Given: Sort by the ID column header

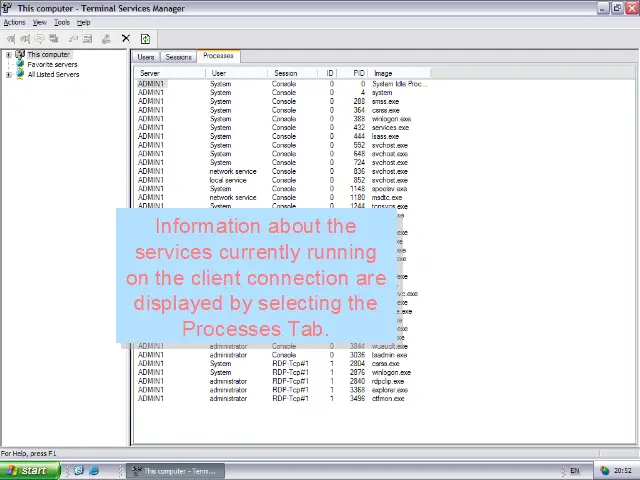Looking at the screenshot, I should pos(328,73).
